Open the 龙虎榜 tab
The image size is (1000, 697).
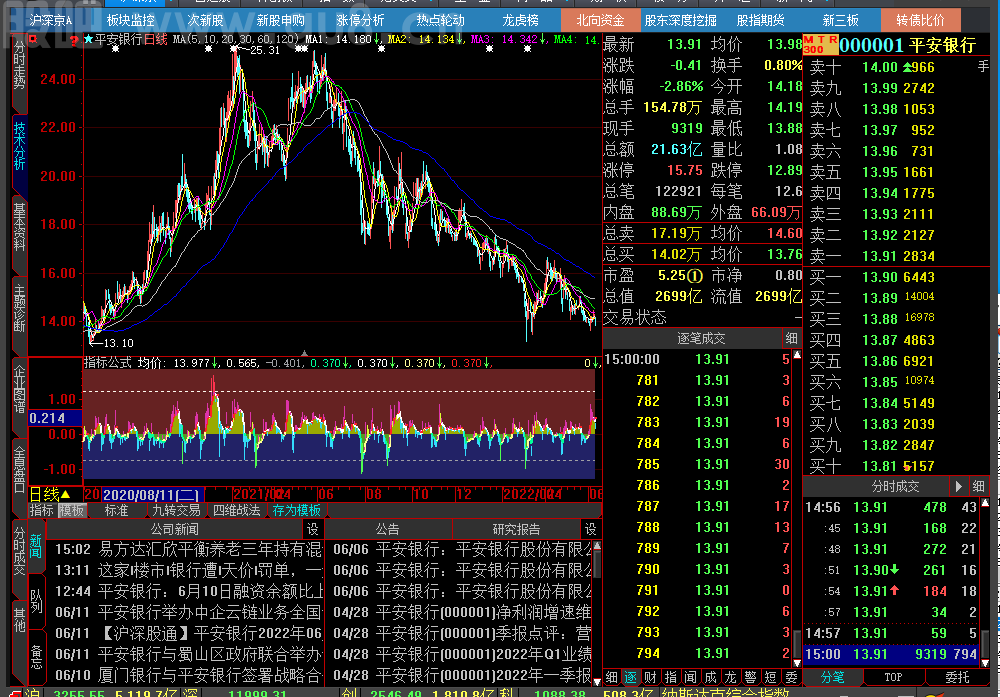(520, 20)
